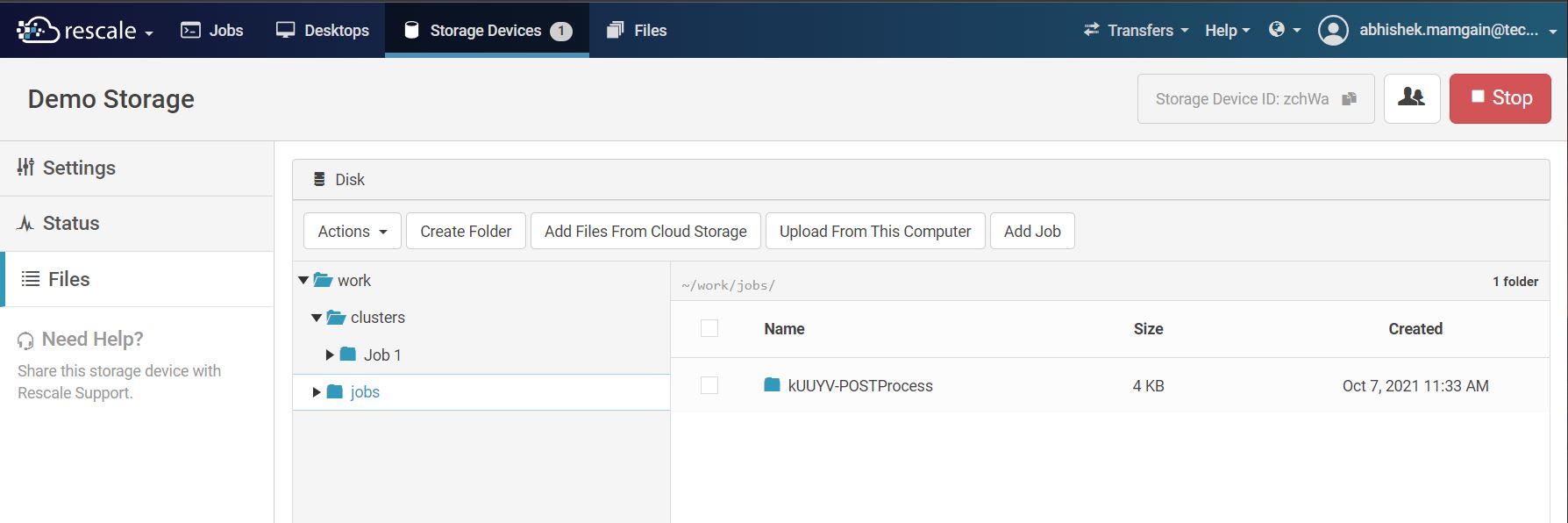Click the Storage Device ID field
Screen dimensions: 1568x523
click(x=1256, y=98)
